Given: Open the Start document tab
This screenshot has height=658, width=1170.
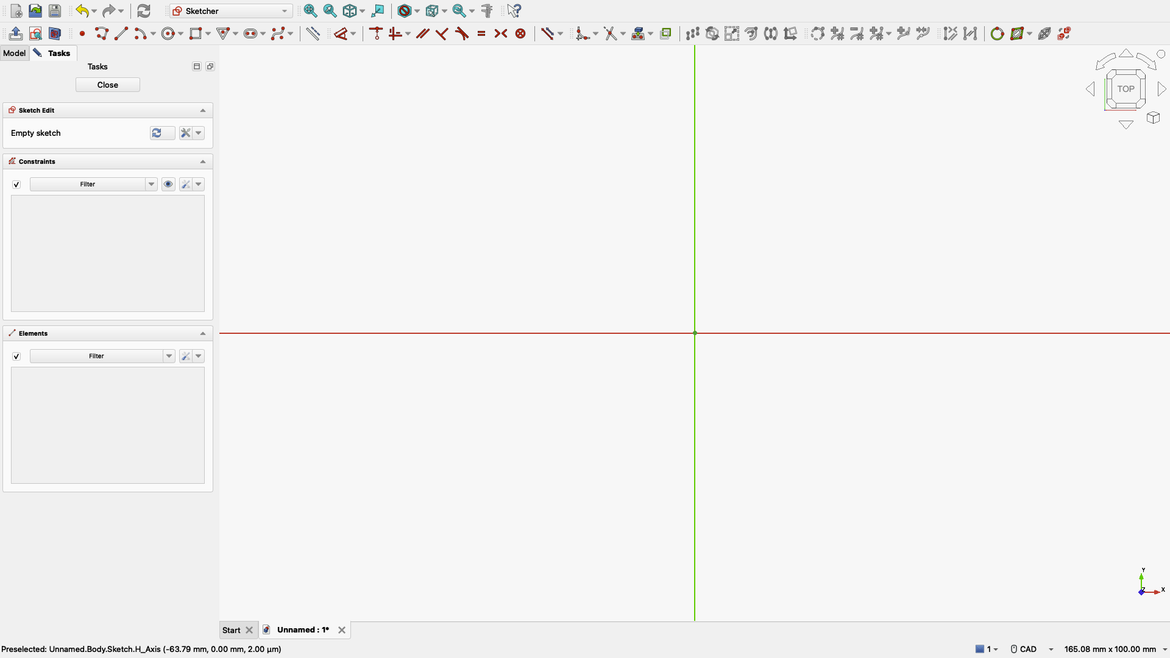Looking at the screenshot, I should pos(229,629).
